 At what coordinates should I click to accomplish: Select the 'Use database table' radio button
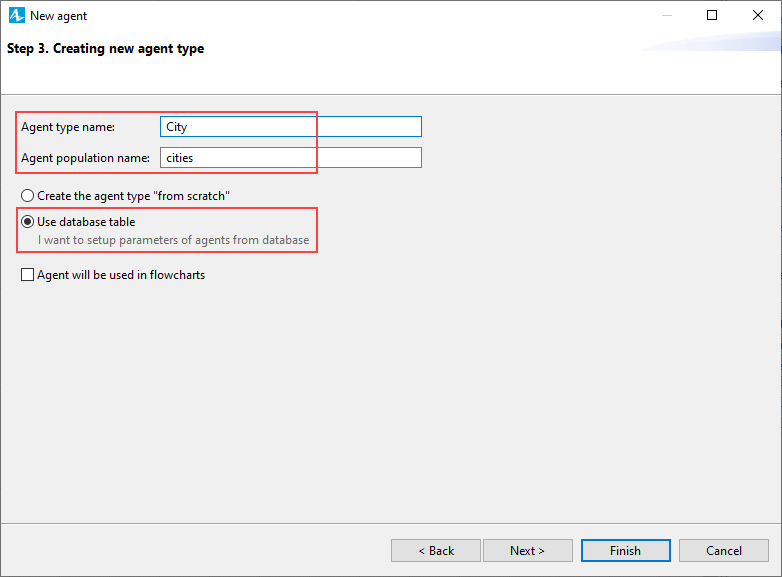pyautogui.click(x=27, y=221)
